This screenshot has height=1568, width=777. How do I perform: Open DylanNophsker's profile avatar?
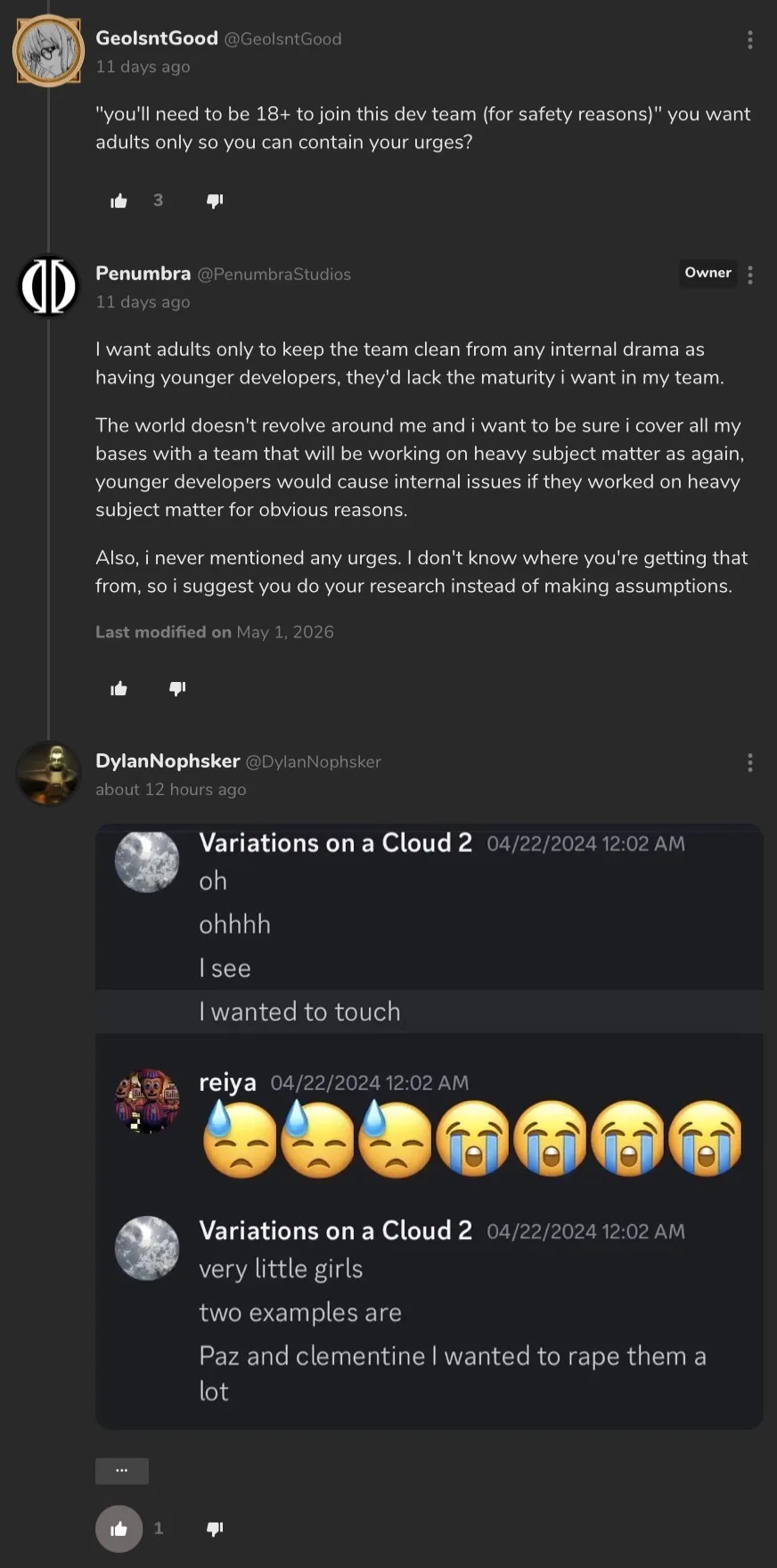48,774
